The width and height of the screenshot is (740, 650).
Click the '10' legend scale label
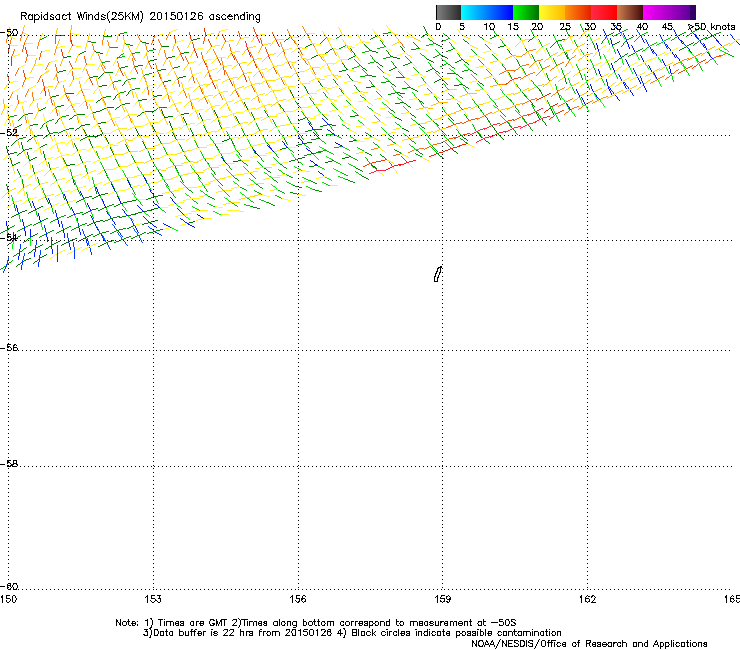click(x=489, y=27)
